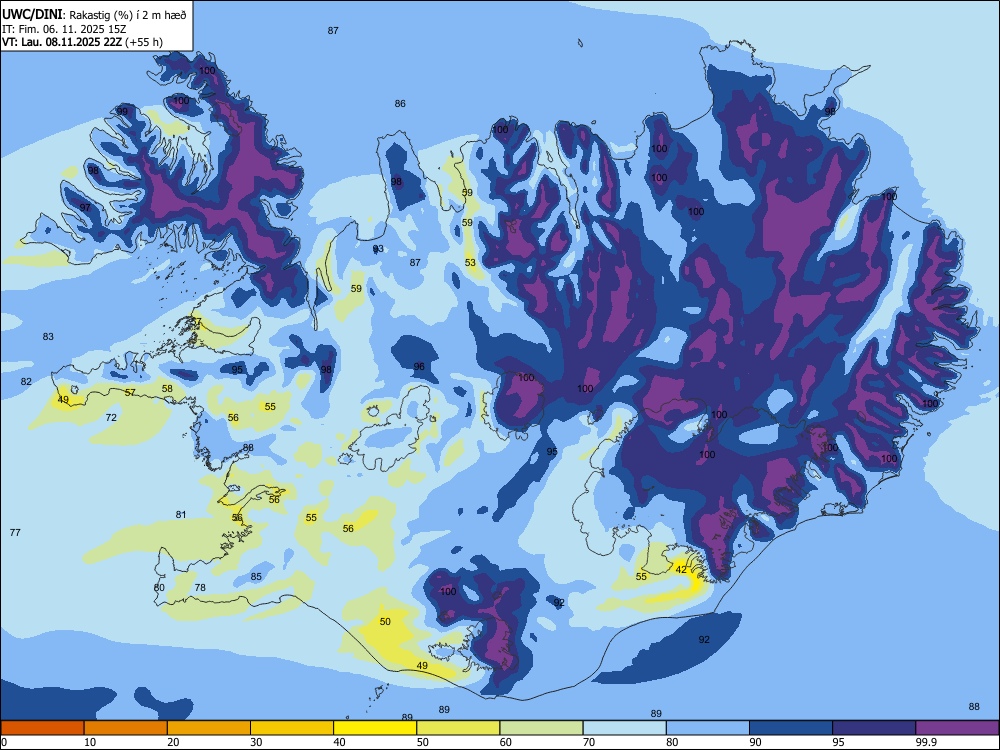
Task: Select the orange 10–20 legend color block
Action: coord(126,728)
